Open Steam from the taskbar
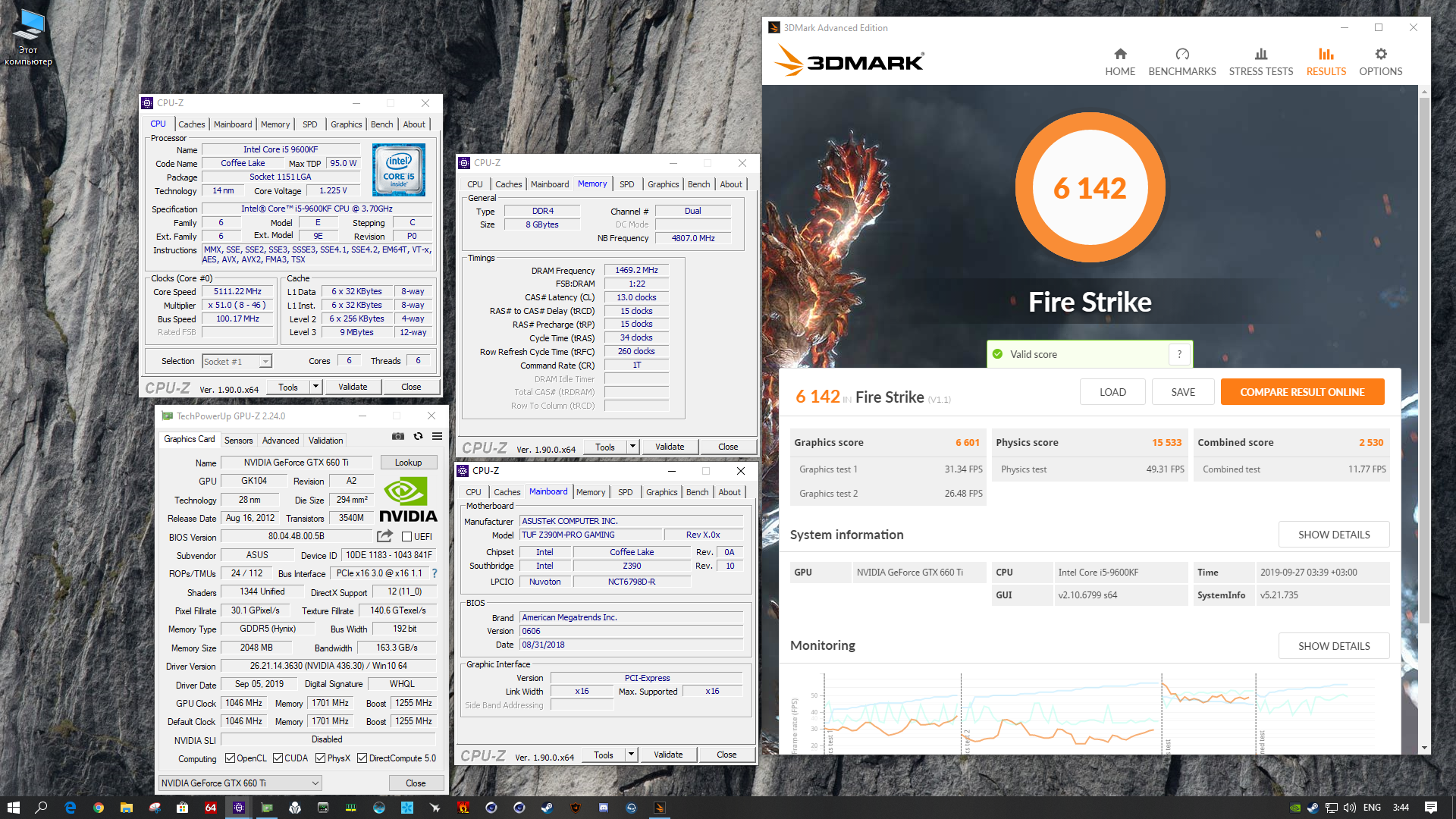 547,808
